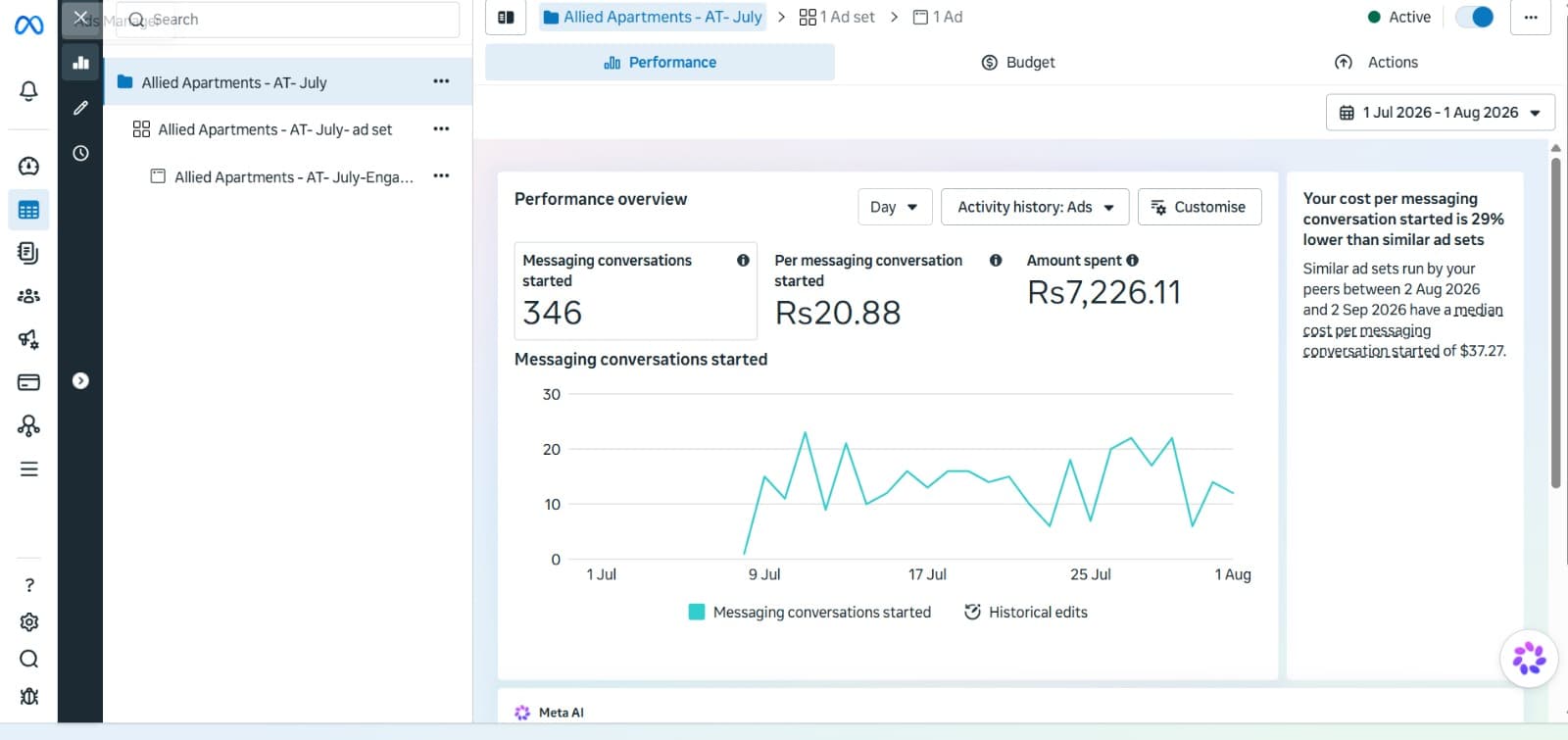Open the Activity history: Ads dropdown
The image size is (1568, 740).
(x=1035, y=207)
